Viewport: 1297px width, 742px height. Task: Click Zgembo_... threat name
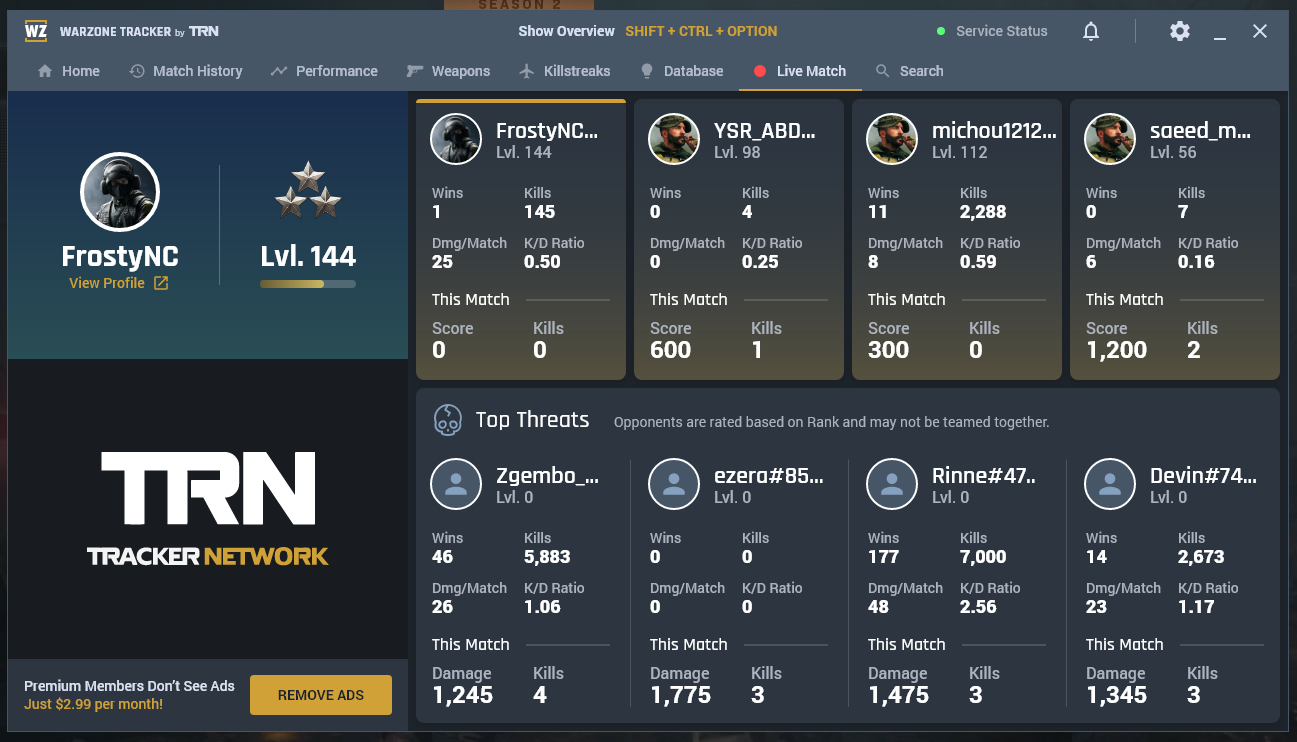pyautogui.click(x=547, y=476)
